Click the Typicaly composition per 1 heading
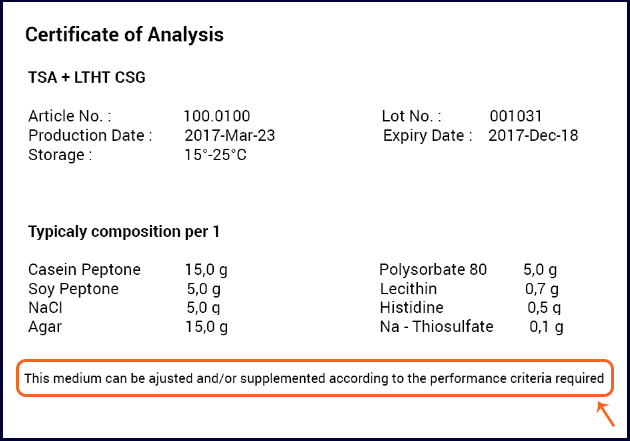Viewport: 630px width, 441px height. pyautogui.click(x=124, y=232)
